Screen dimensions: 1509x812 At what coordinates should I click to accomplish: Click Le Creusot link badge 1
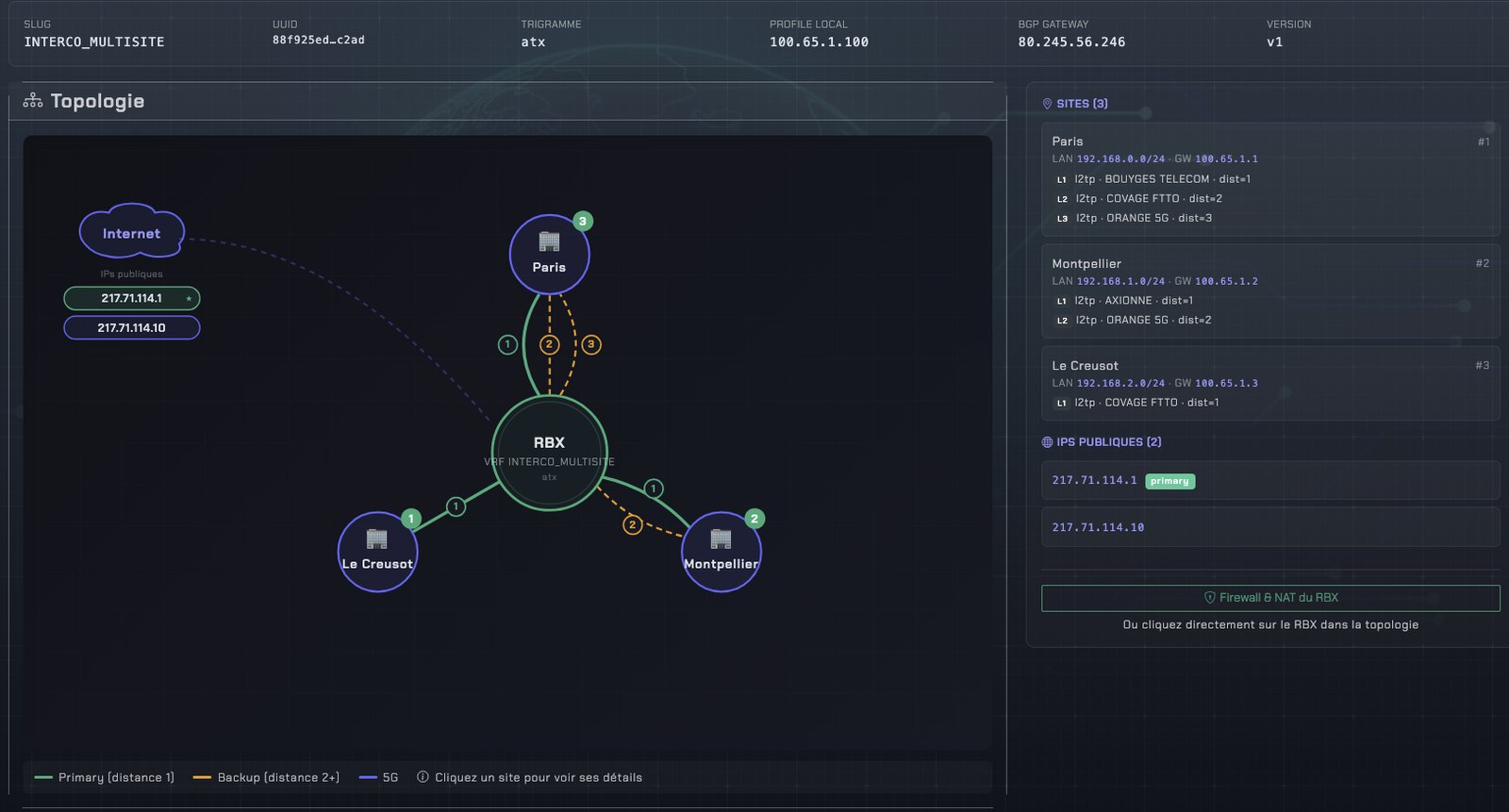(456, 506)
